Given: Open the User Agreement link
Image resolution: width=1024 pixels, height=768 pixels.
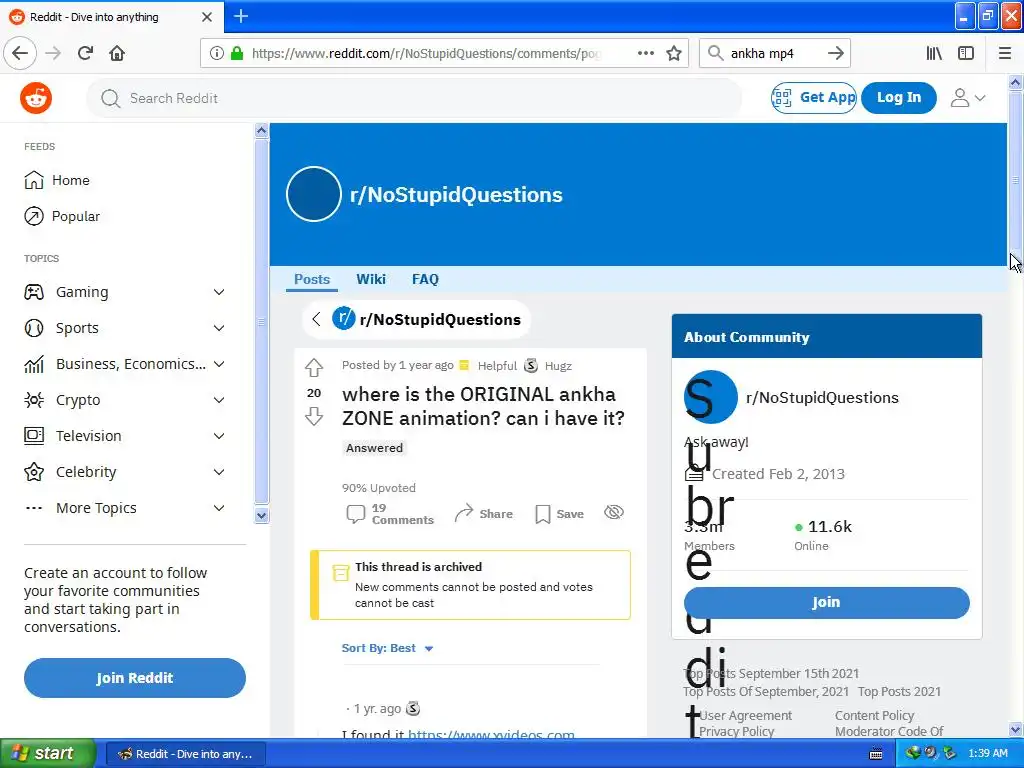Looking at the screenshot, I should coord(746,716).
